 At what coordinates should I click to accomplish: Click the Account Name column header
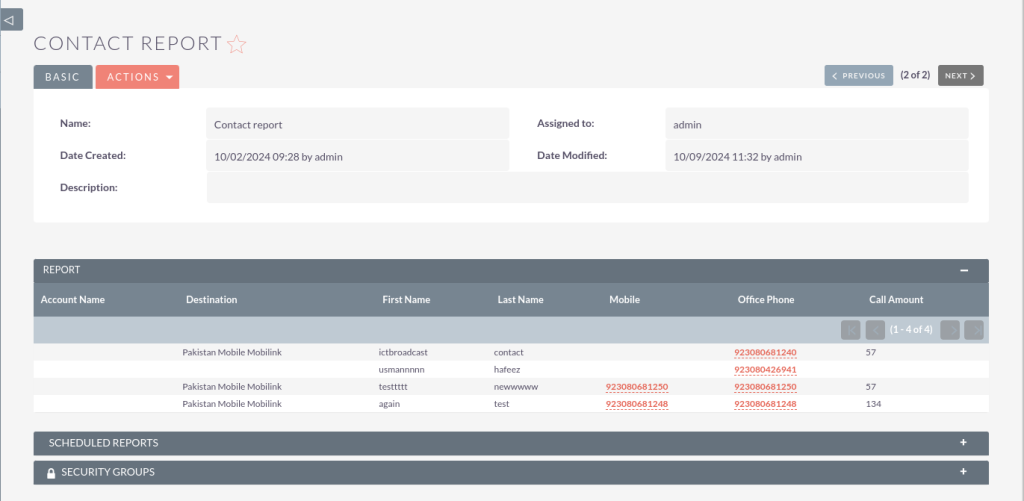tap(72, 300)
